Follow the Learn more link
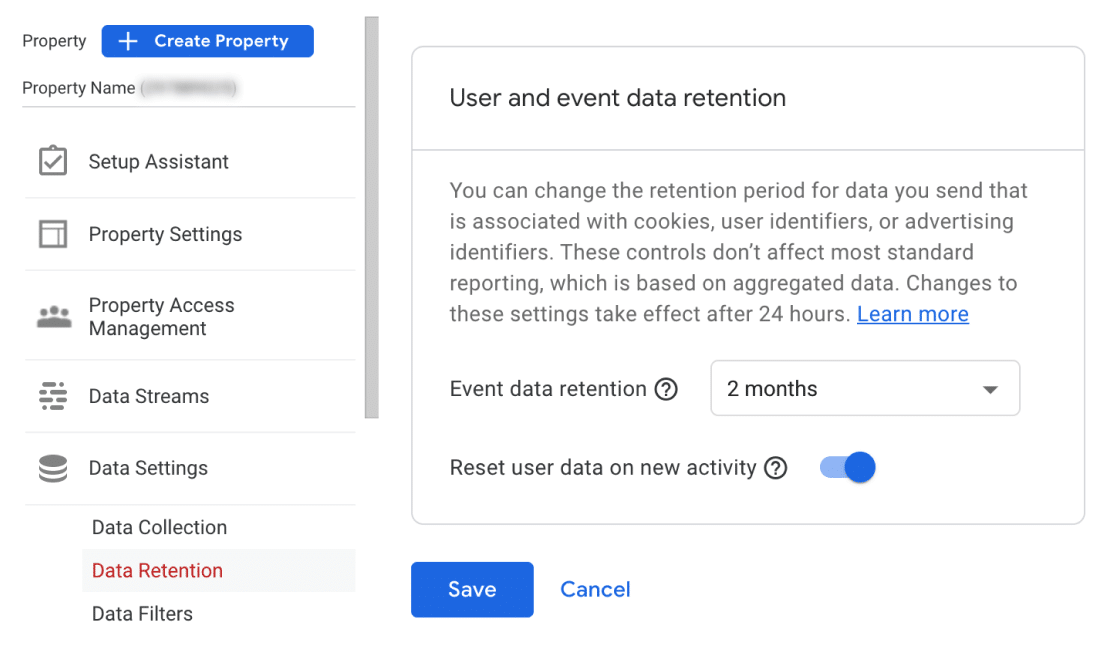 (x=912, y=314)
